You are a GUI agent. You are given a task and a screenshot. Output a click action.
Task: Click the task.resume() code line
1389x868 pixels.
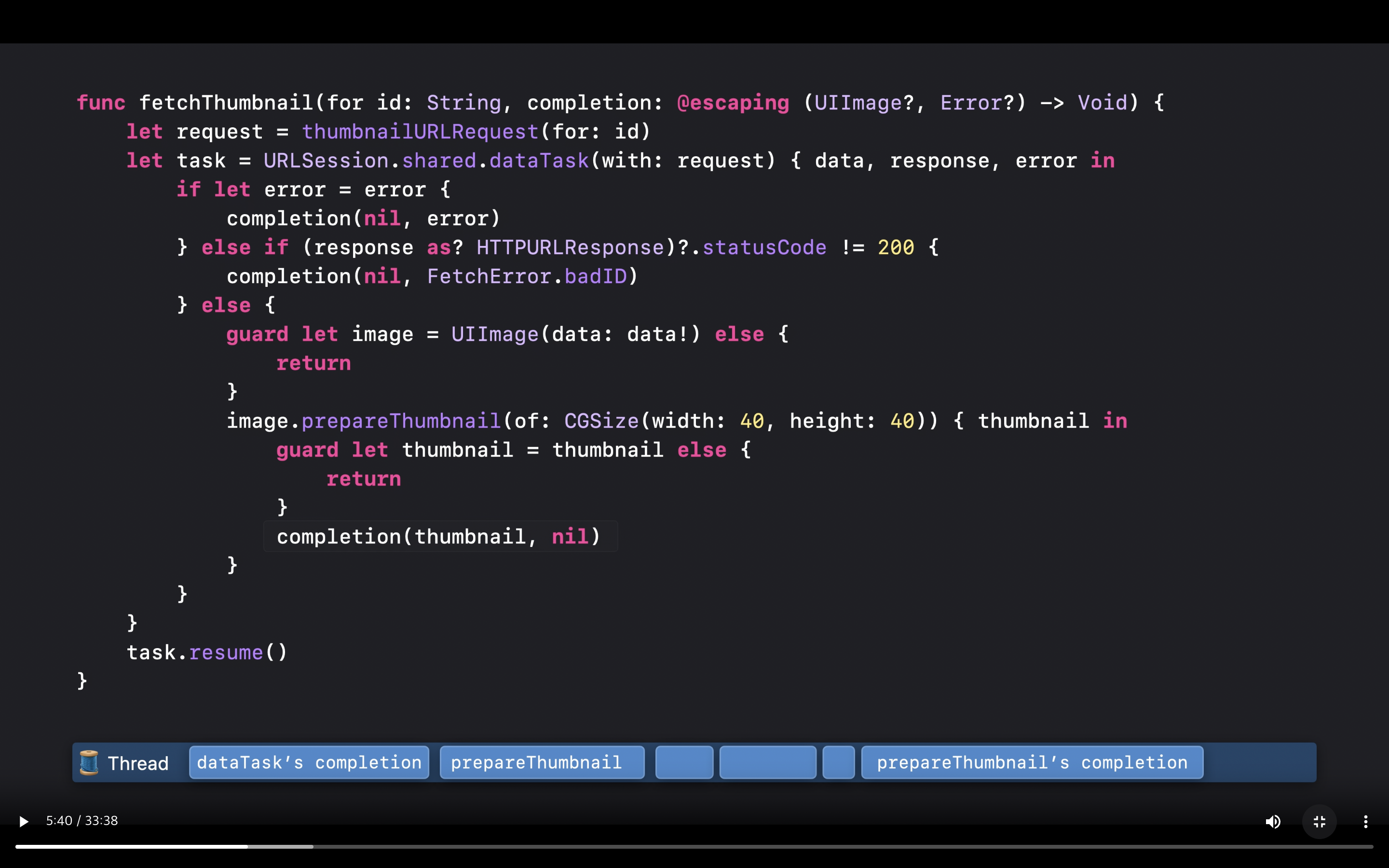[206, 652]
